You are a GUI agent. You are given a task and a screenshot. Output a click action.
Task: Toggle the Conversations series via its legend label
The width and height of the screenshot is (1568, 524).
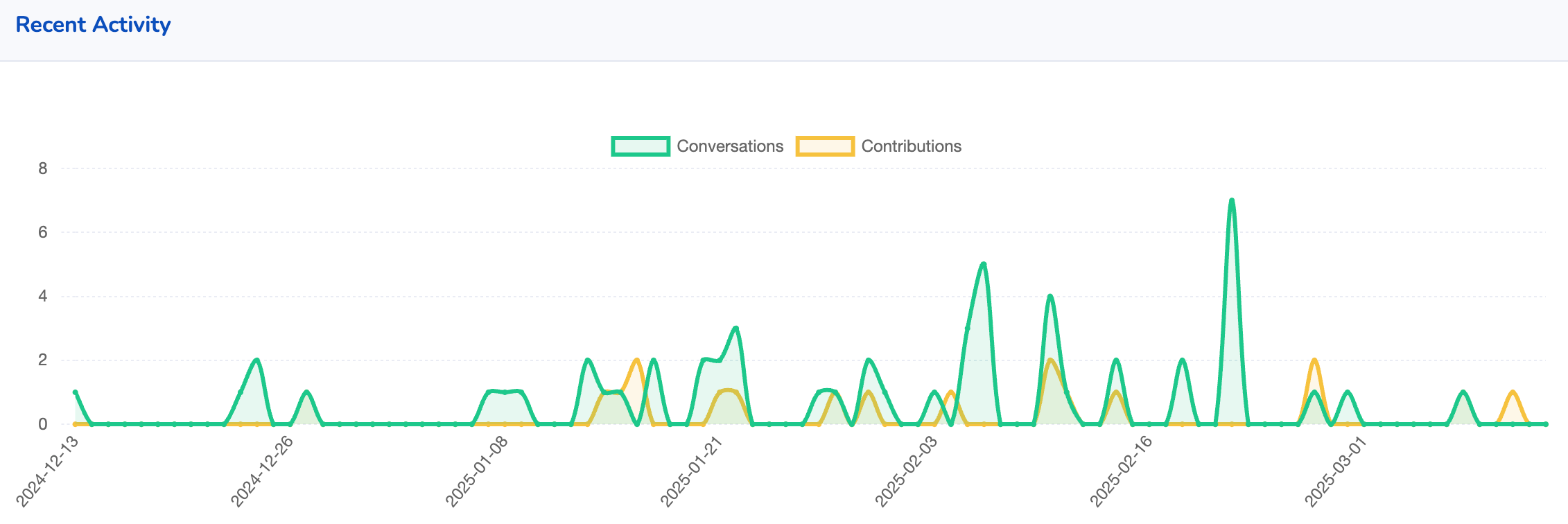tap(729, 146)
